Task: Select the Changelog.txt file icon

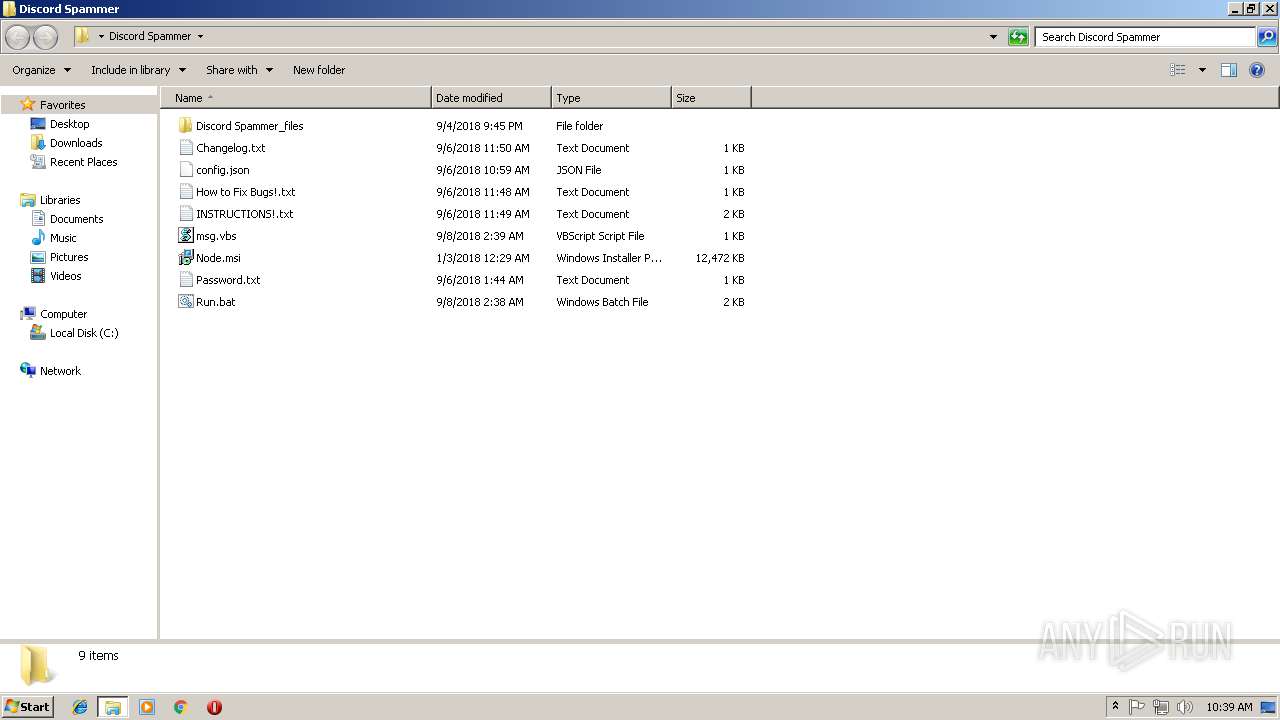Action: click(185, 148)
